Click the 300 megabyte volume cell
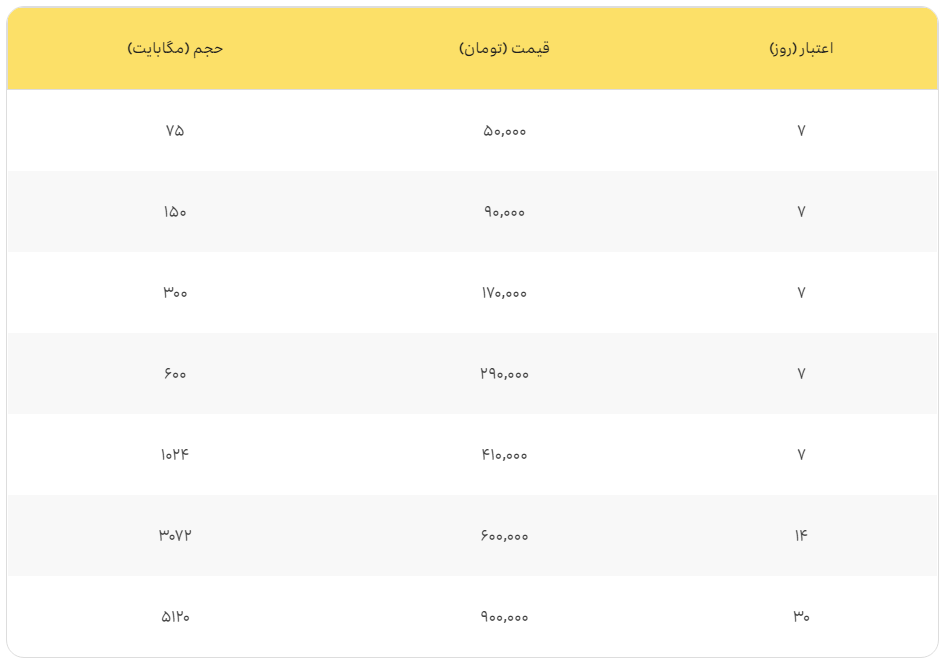This screenshot has height=663, width=951. (x=175, y=292)
